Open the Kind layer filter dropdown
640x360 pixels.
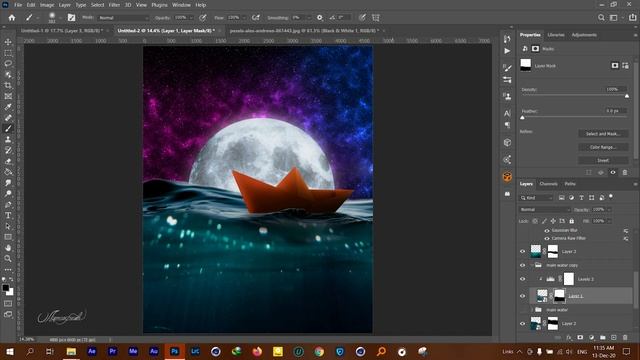(537, 198)
